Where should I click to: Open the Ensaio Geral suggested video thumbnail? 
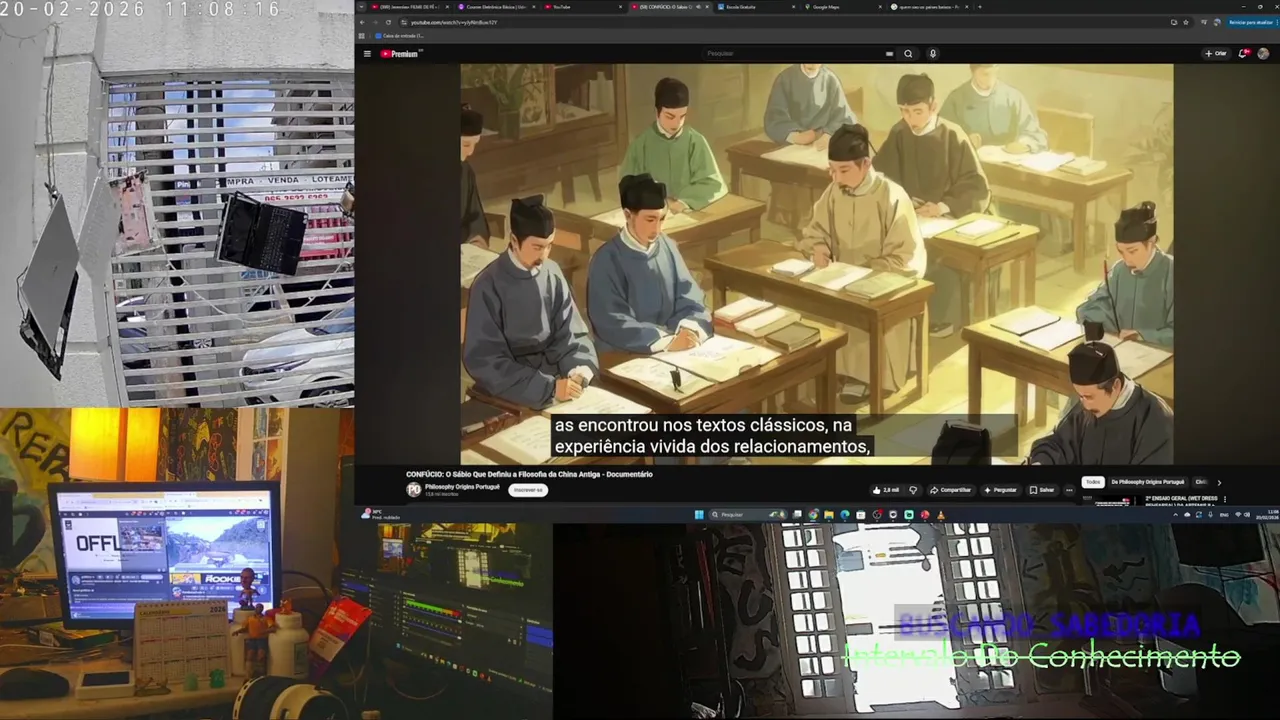click(1112, 500)
